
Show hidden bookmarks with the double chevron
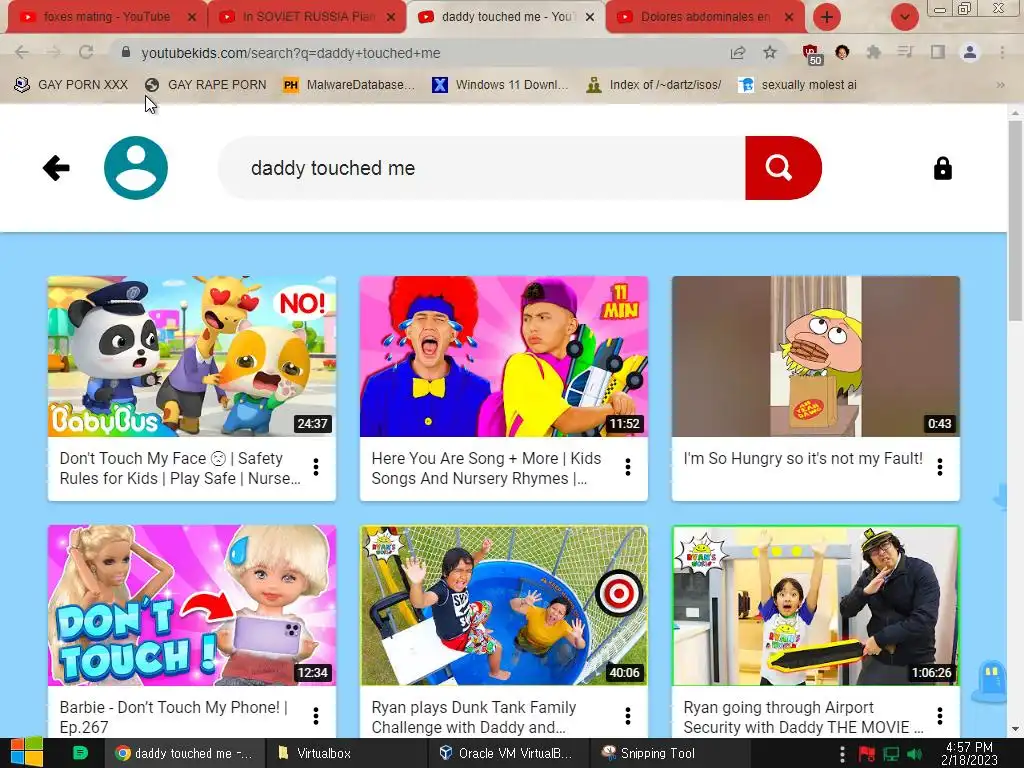(x=1000, y=85)
